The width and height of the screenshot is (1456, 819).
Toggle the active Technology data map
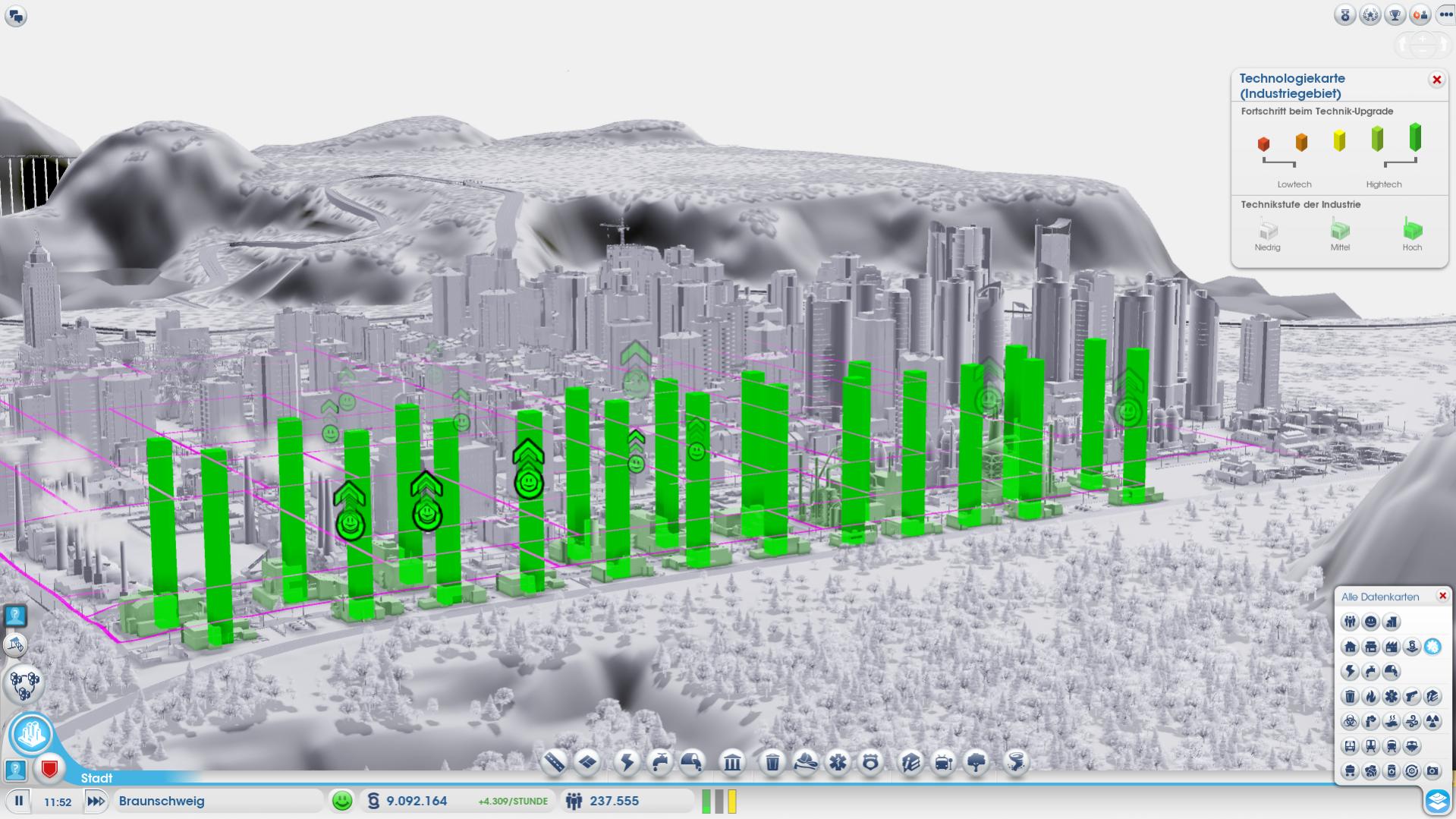(1432, 647)
